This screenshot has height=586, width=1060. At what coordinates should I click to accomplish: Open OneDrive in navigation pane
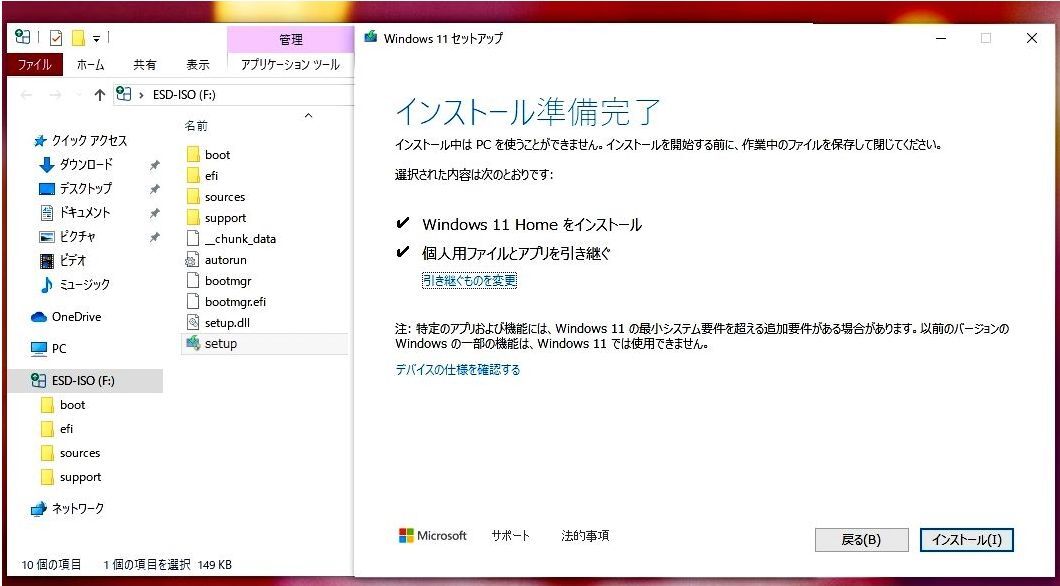point(66,316)
